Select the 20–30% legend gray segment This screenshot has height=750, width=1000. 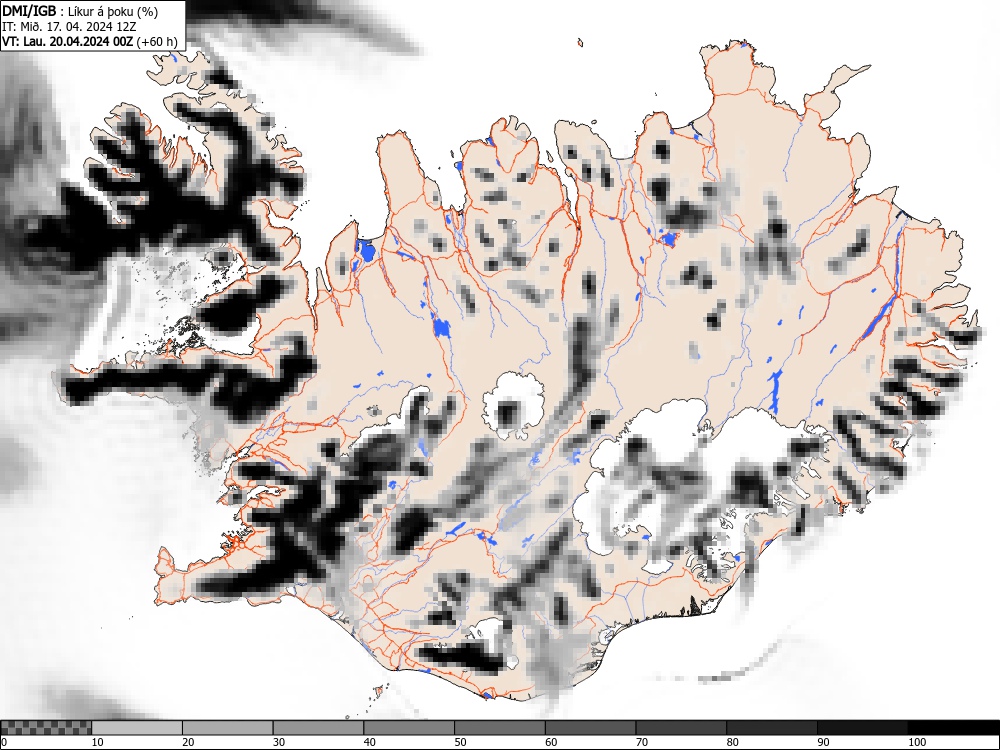coord(228,728)
